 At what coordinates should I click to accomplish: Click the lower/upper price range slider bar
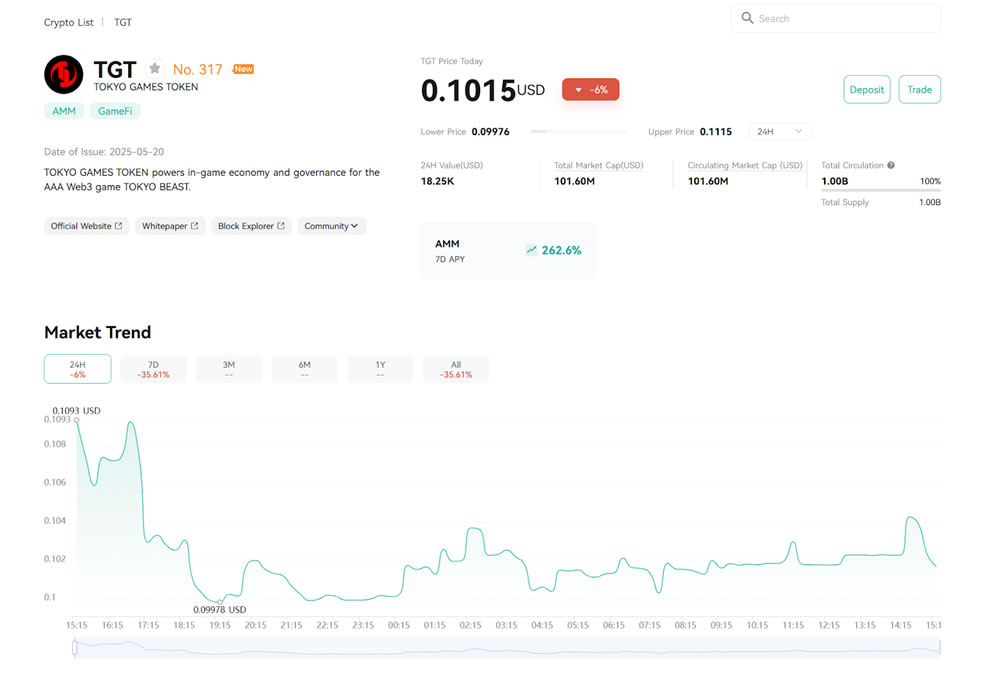point(579,131)
